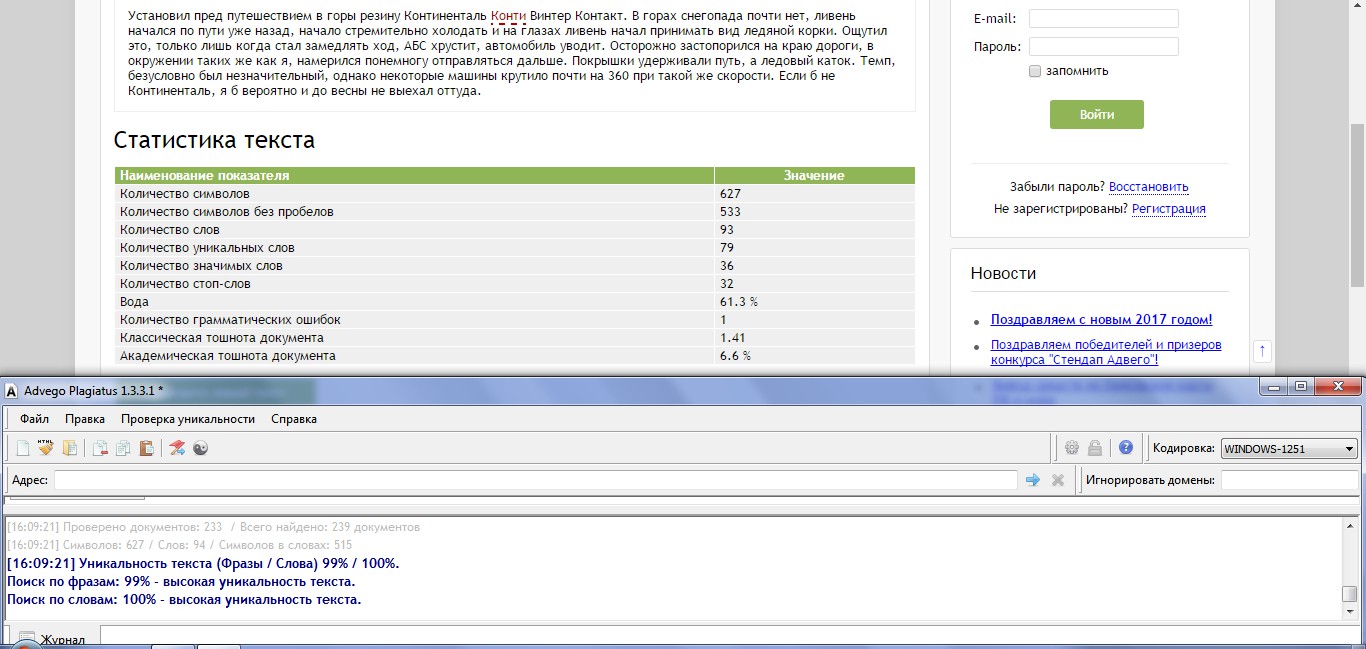The height and width of the screenshot is (649, 1366).
Task: Click the Количество грамматических ошибок row
Action: tap(515, 320)
